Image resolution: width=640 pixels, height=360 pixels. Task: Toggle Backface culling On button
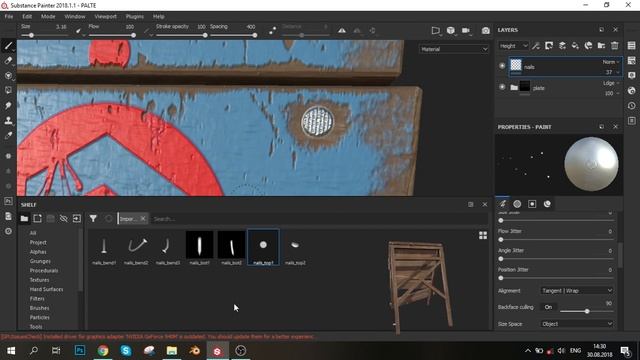[548, 307]
